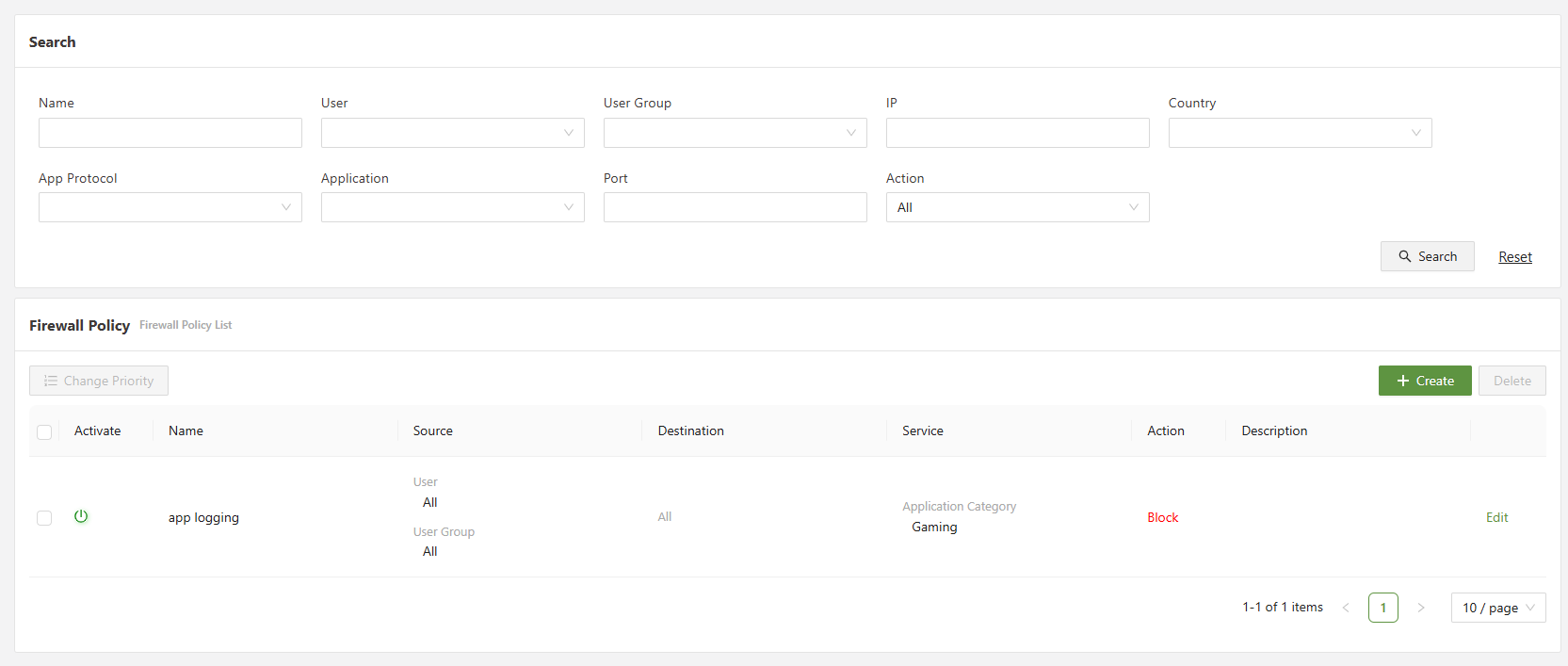
Task: Toggle the green power icon for app logging
Action: click(x=81, y=516)
